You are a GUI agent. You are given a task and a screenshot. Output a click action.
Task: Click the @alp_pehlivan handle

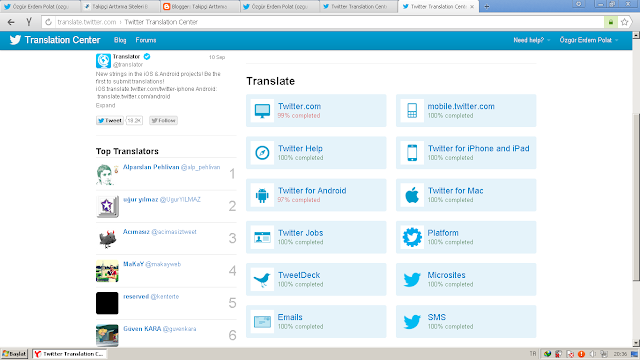pyautogui.click(x=200, y=167)
